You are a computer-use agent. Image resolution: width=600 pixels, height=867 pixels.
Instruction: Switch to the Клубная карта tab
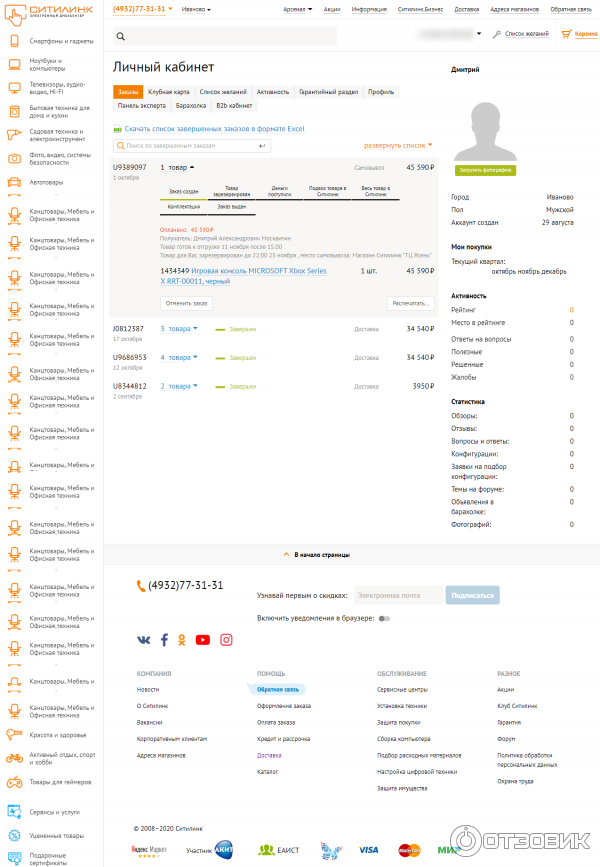click(x=168, y=92)
